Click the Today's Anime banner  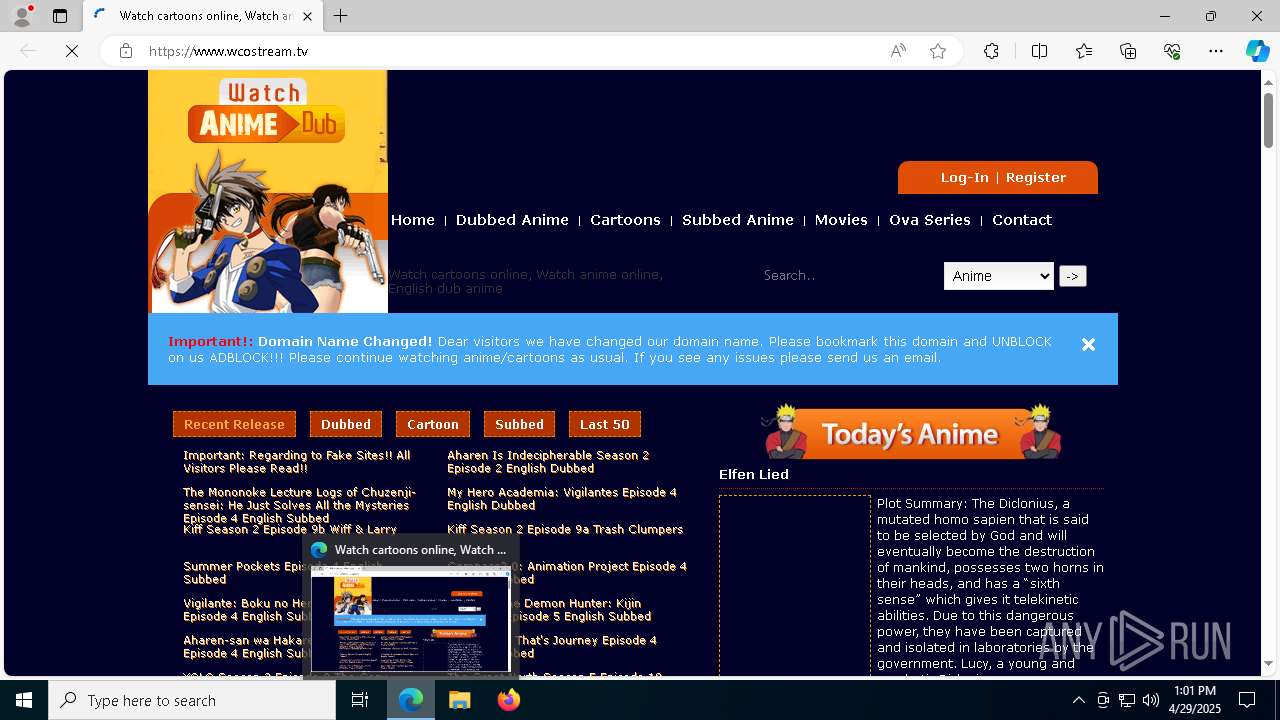click(910, 432)
